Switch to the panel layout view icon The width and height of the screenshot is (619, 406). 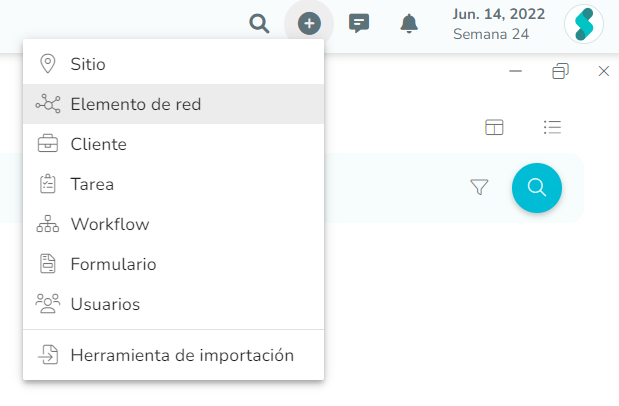coord(494,127)
